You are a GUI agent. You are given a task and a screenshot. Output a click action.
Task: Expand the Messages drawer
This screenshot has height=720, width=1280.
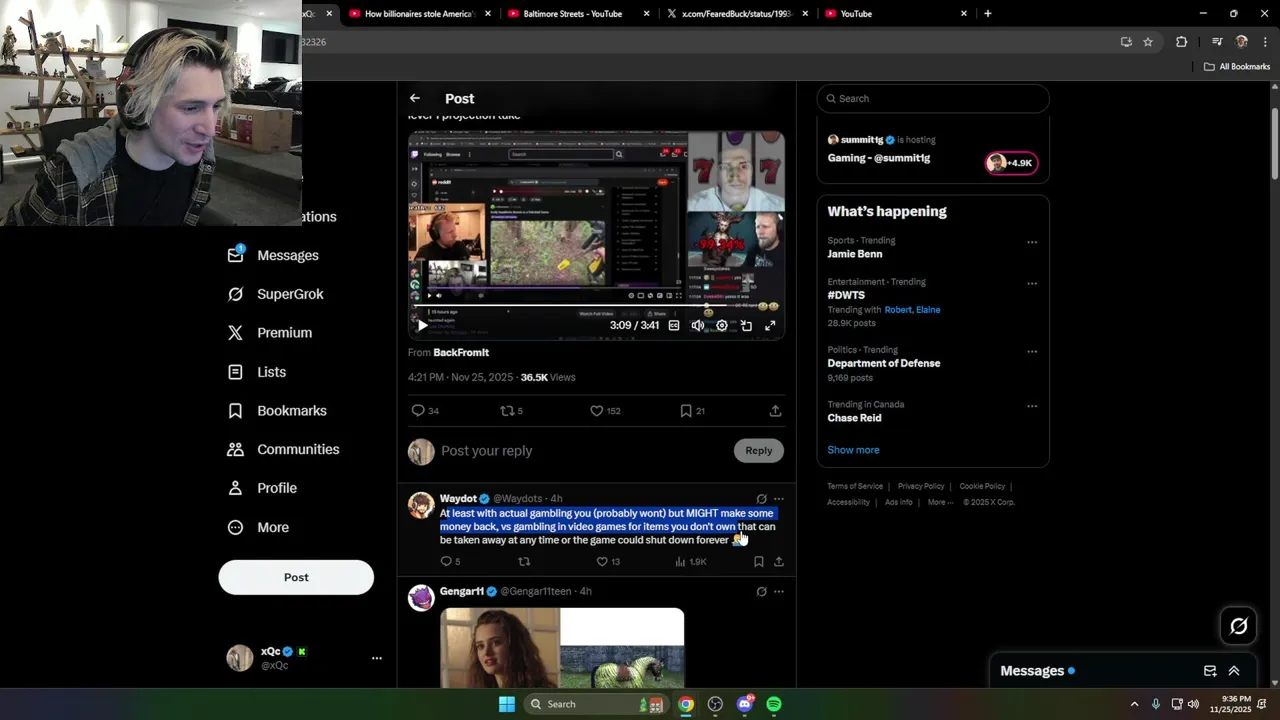(x=1234, y=671)
